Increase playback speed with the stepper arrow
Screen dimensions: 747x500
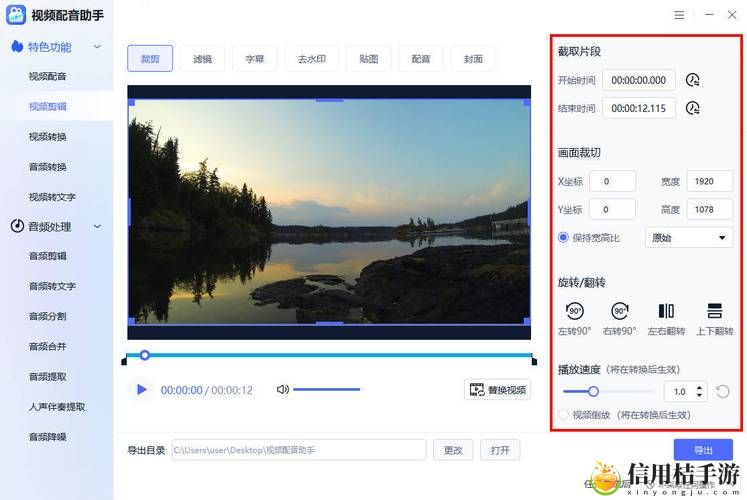[x=699, y=388]
